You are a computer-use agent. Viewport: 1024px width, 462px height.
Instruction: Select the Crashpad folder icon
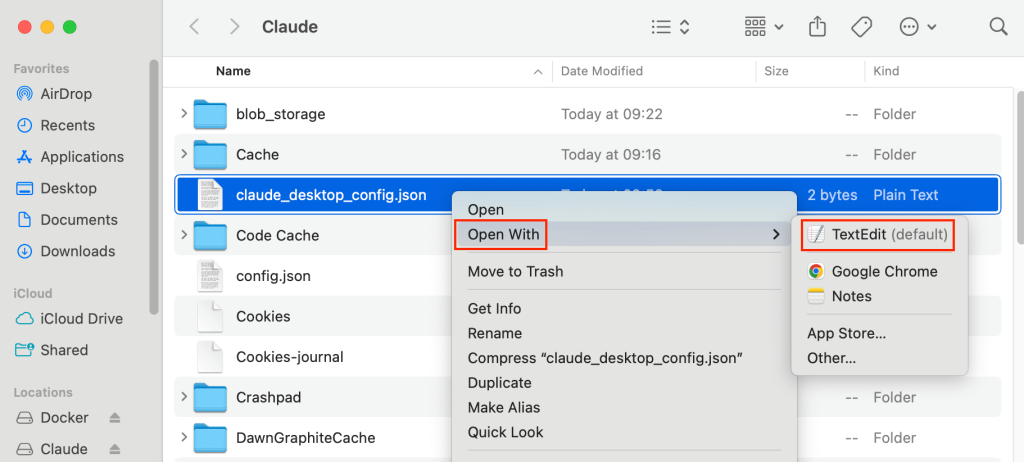coord(210,397)
